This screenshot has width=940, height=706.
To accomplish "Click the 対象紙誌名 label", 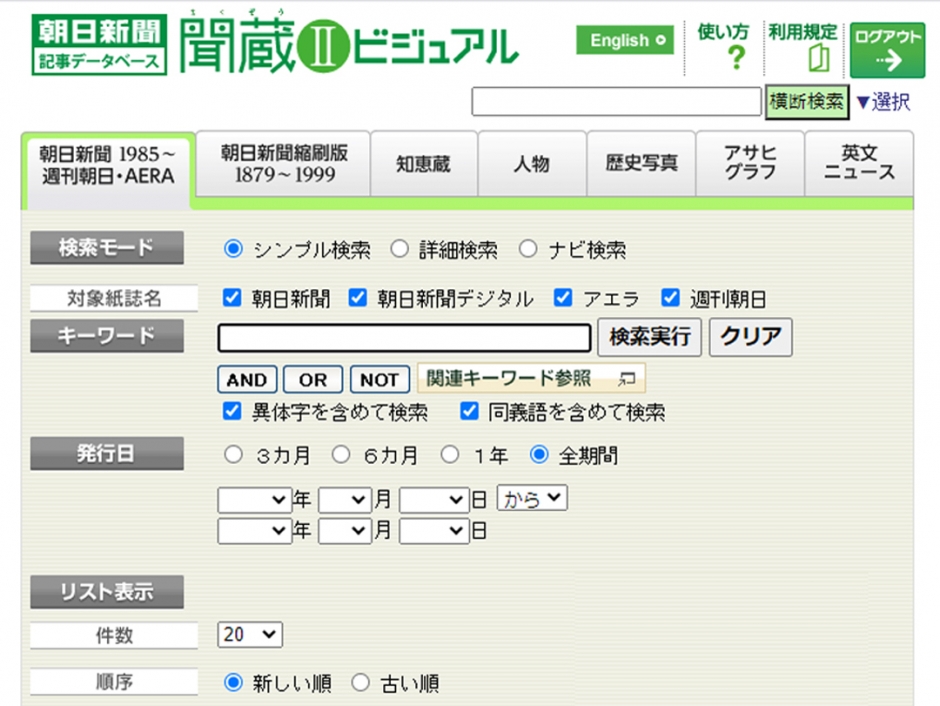I will coord(114,298).
